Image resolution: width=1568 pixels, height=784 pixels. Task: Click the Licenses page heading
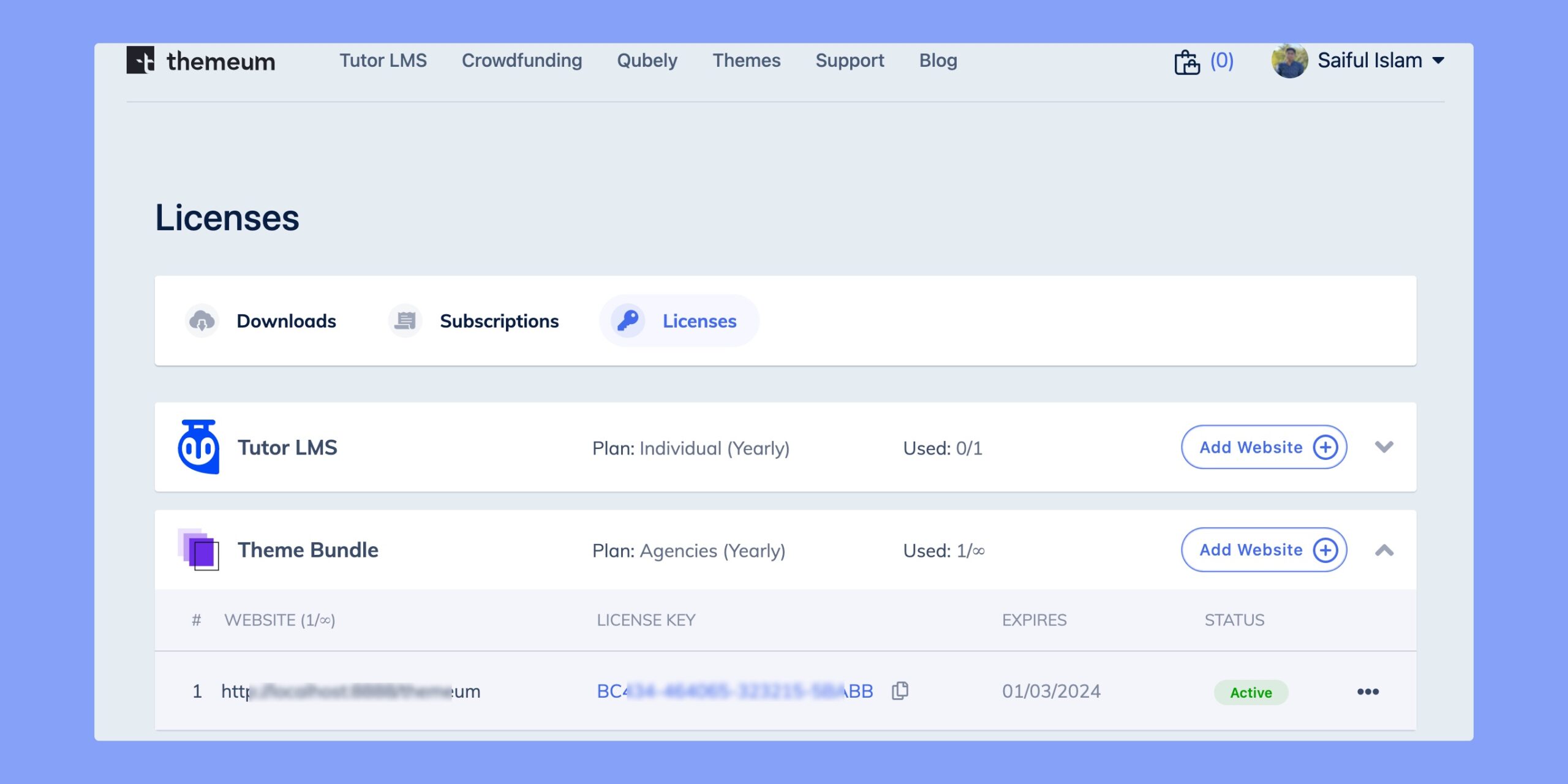(227, 217)
